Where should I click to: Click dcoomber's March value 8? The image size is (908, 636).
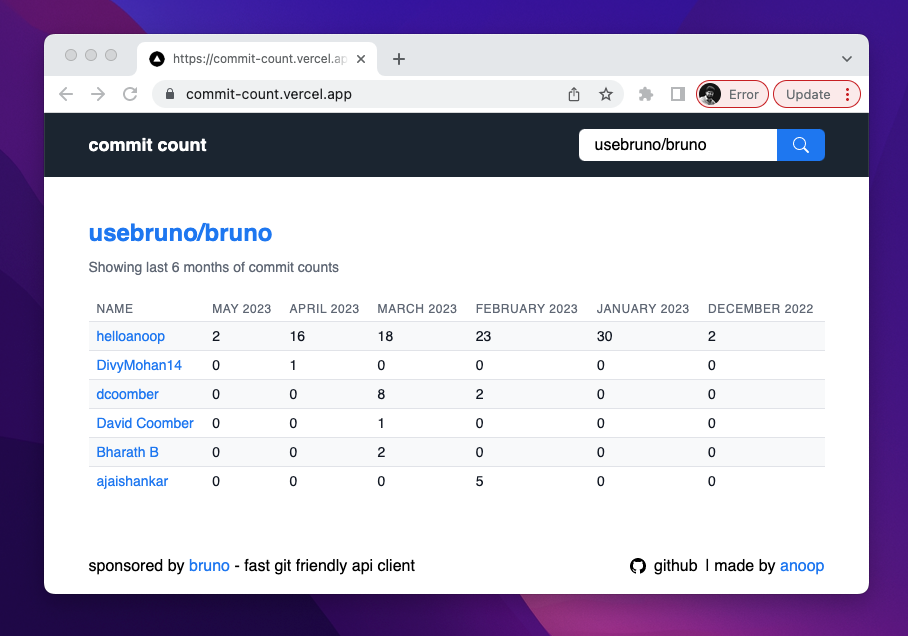(x=381, y=394)
